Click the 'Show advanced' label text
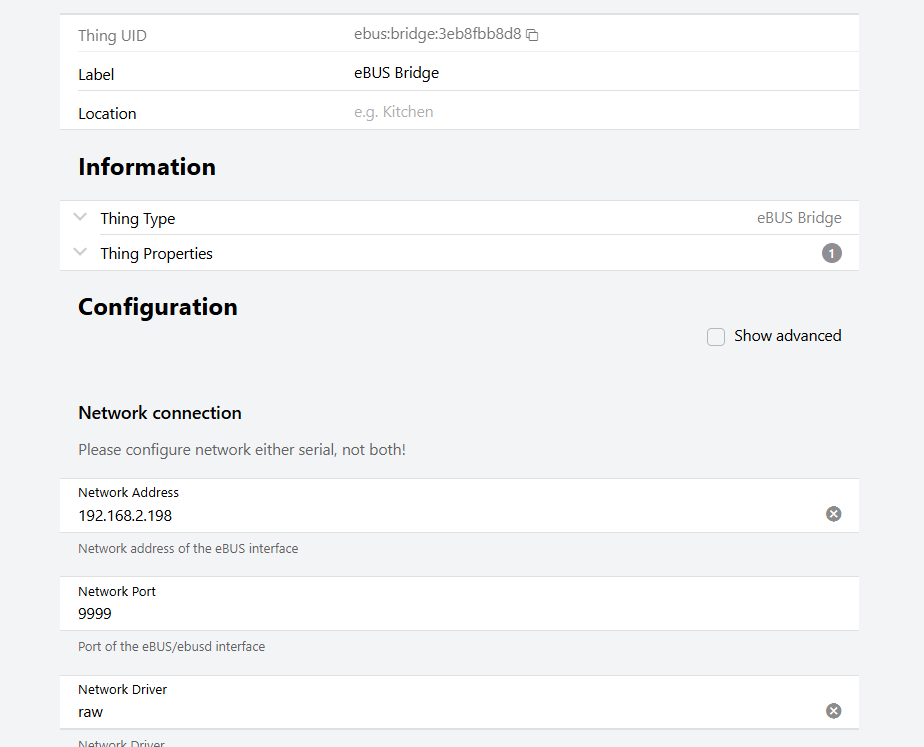This screenshot has width=924, height=747. click(x=787, y=336)
